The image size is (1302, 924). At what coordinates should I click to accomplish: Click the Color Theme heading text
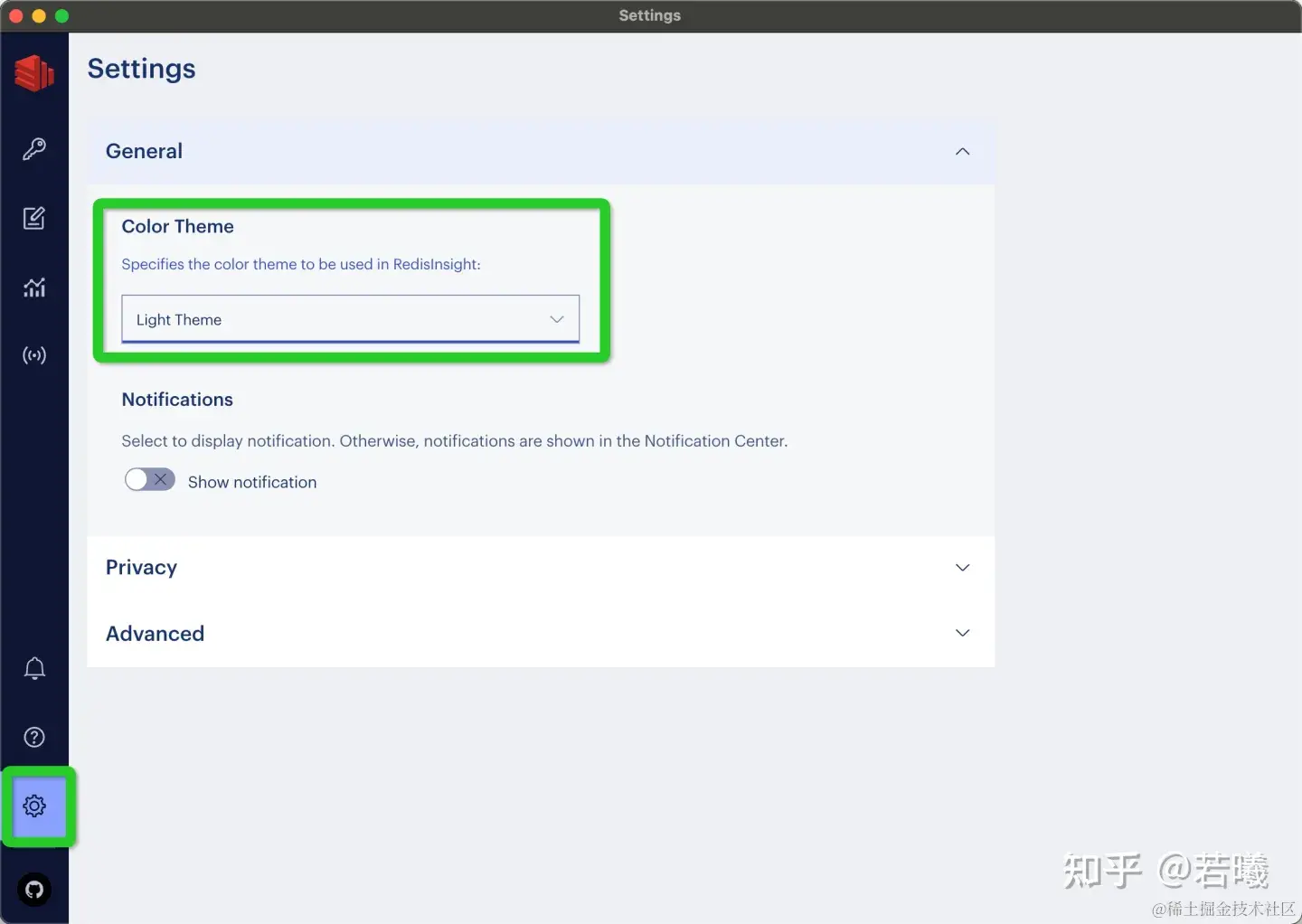tap(178, 226)
